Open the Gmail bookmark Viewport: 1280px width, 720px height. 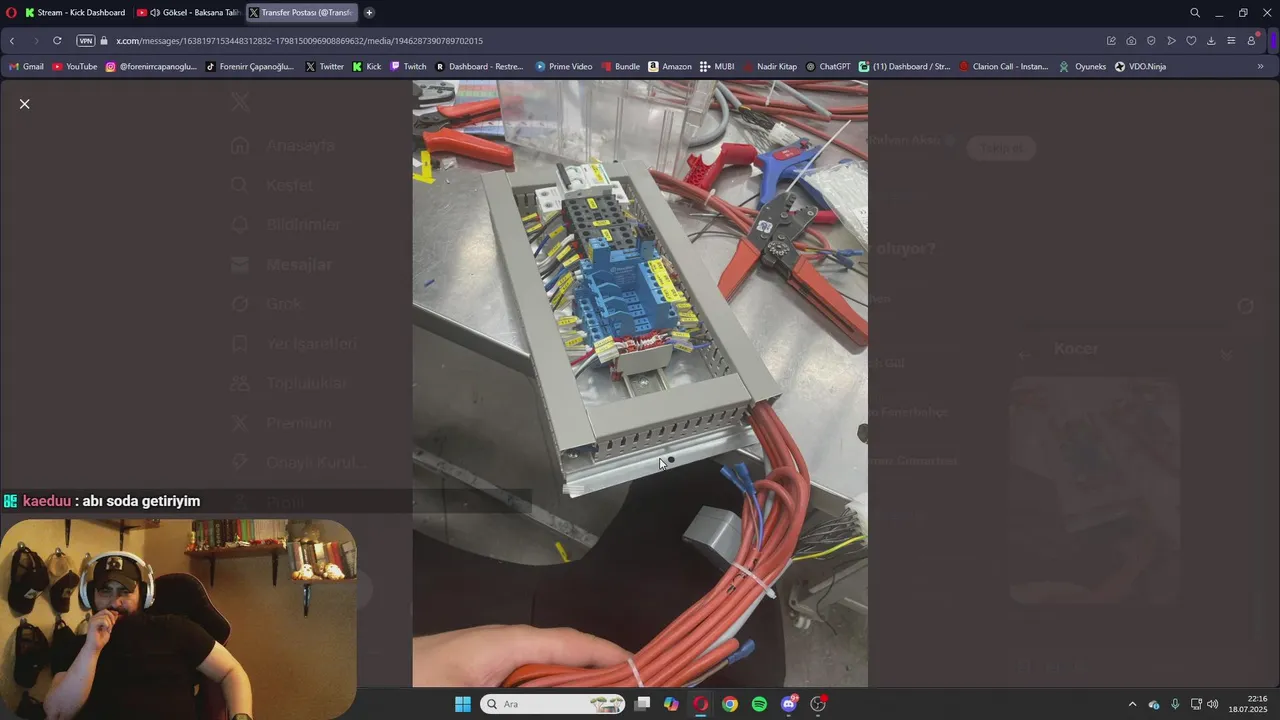pyautogui.click(x=26, y=67)
